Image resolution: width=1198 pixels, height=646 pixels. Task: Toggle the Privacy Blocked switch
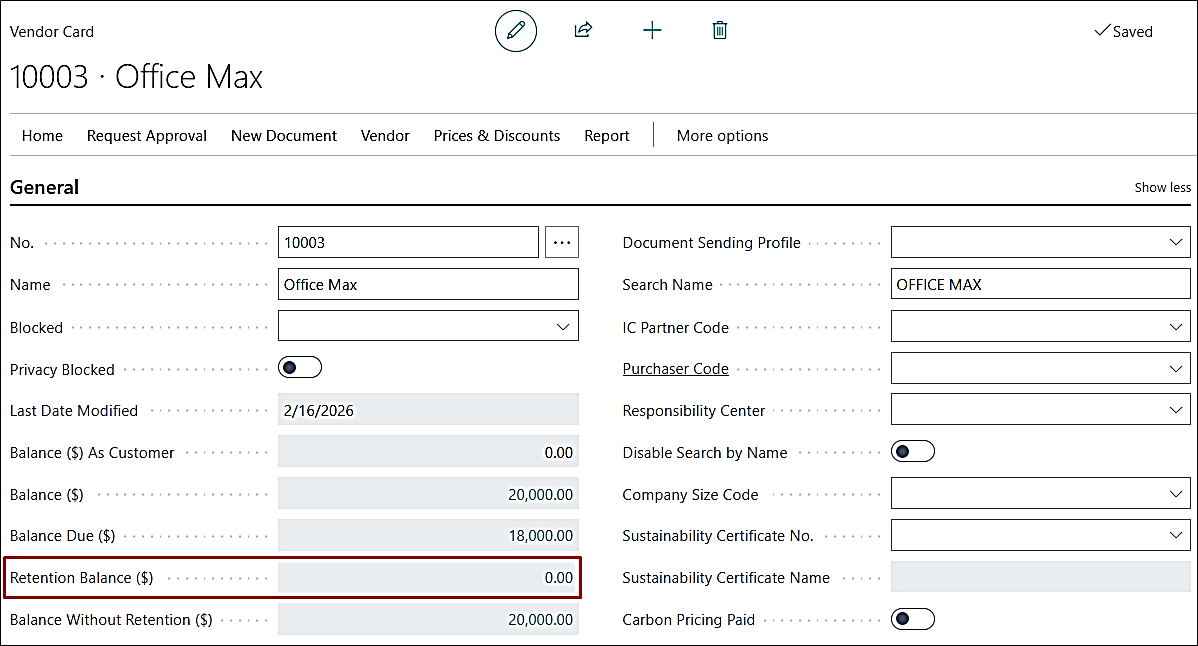point(300,368)
